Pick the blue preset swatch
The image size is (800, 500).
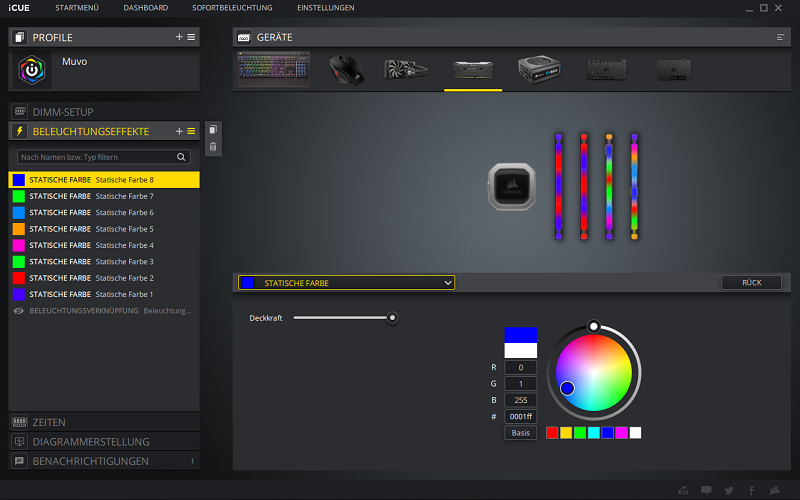pos(607,433)
